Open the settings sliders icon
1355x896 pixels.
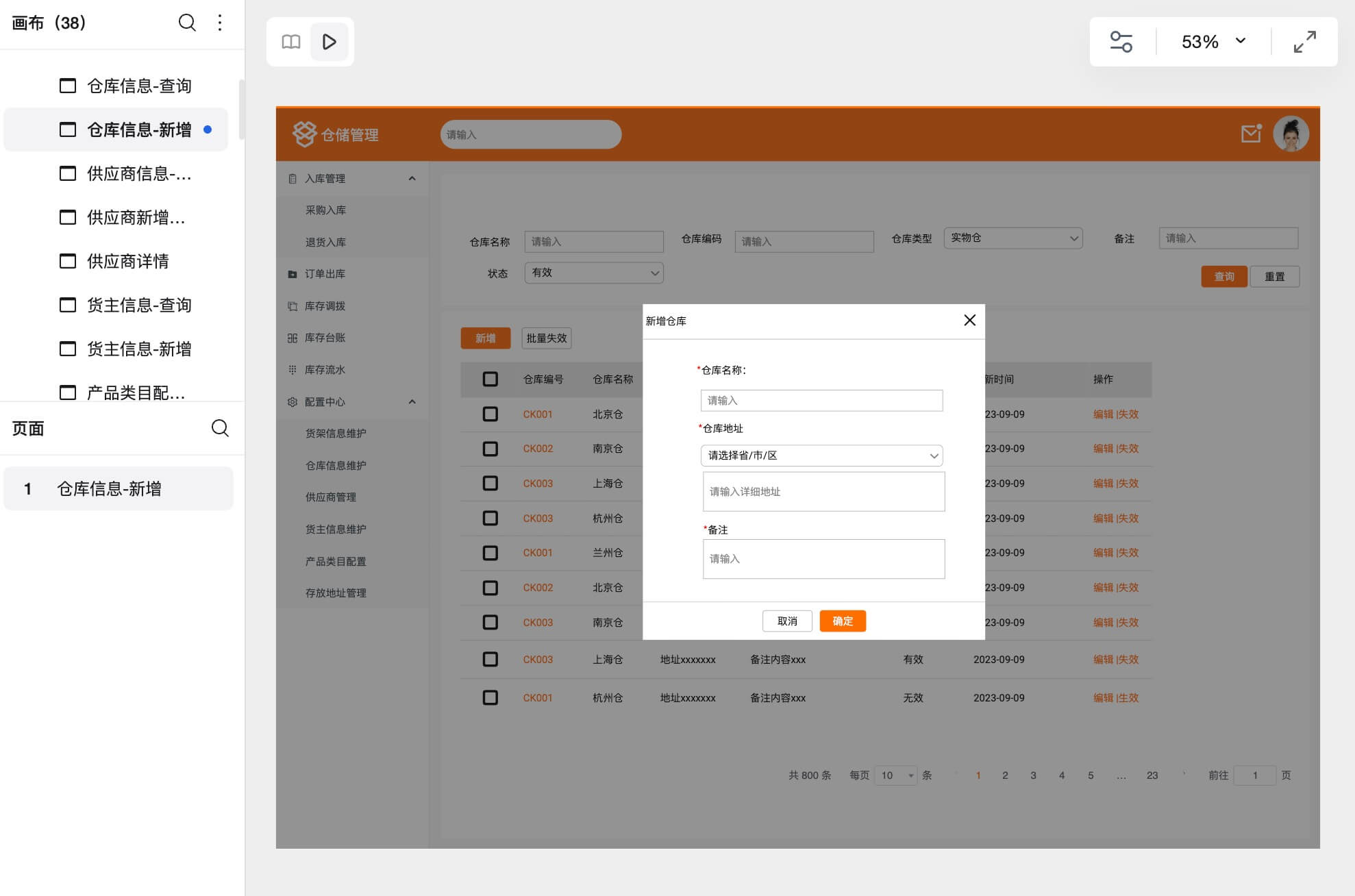[x=1121, y=42]
